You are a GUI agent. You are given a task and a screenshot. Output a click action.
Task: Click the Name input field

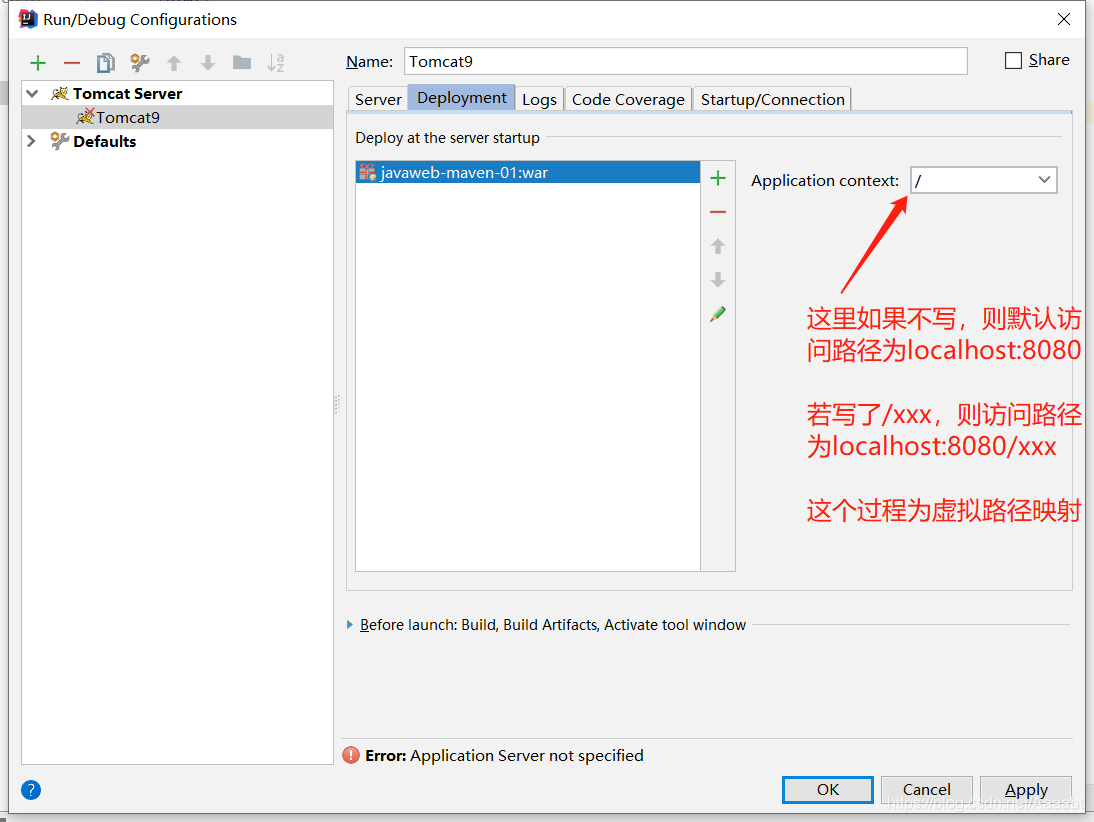(685, 61)
